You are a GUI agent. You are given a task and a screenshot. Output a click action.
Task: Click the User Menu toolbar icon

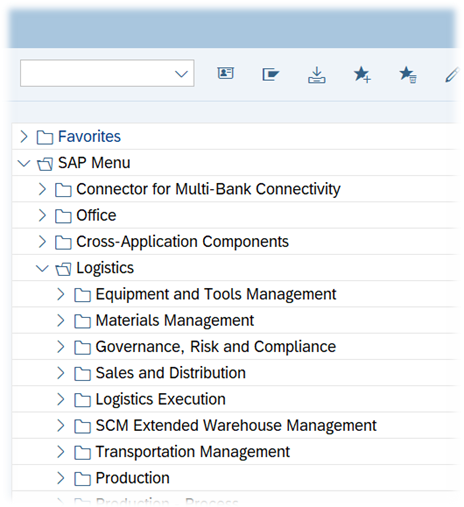[x=225, y=73]
